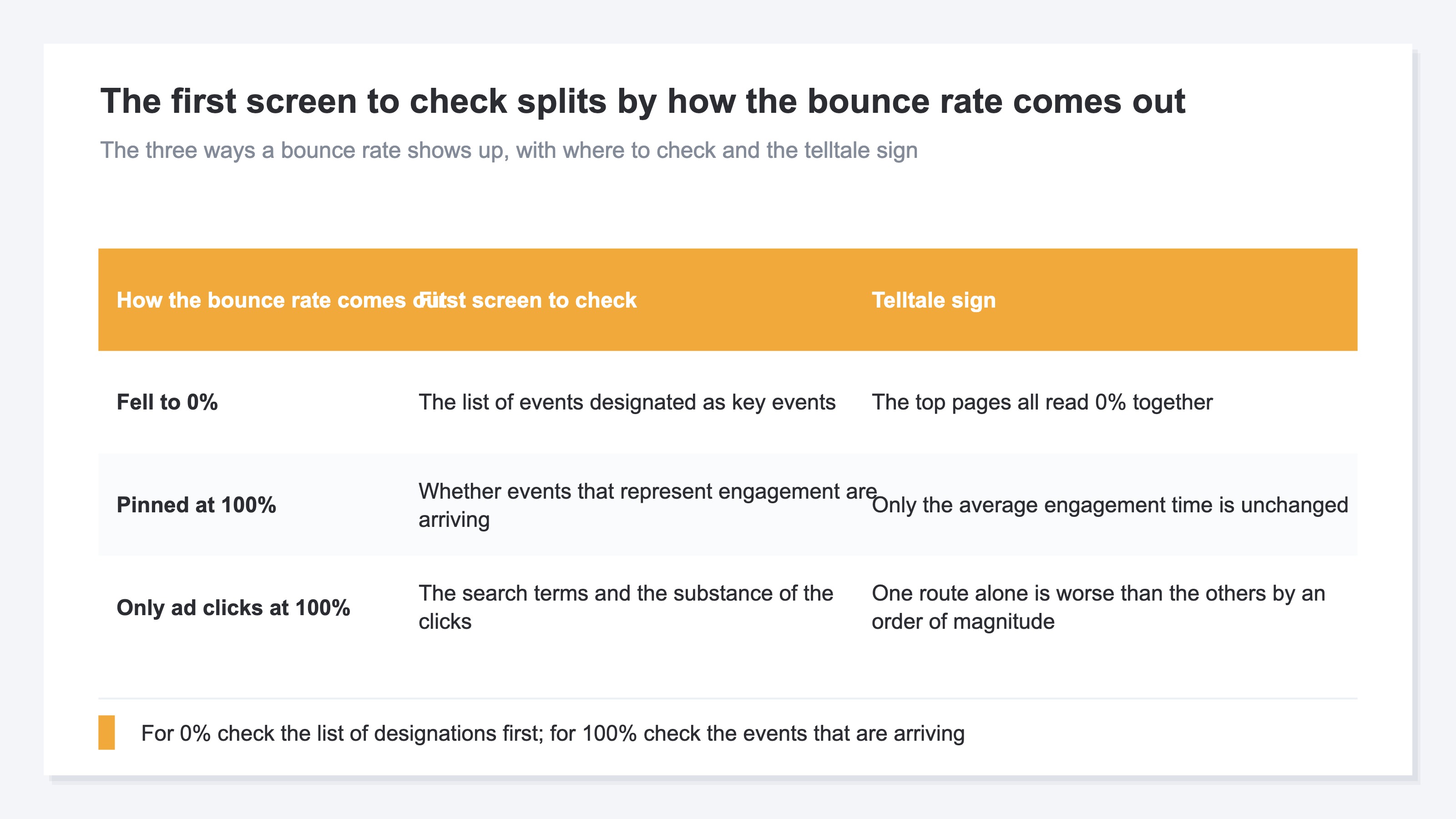The width and height of the screenshot is (1456, 819).
Task: Click the horizontal divider line above the footnote
Action: [x=728, y=698]
